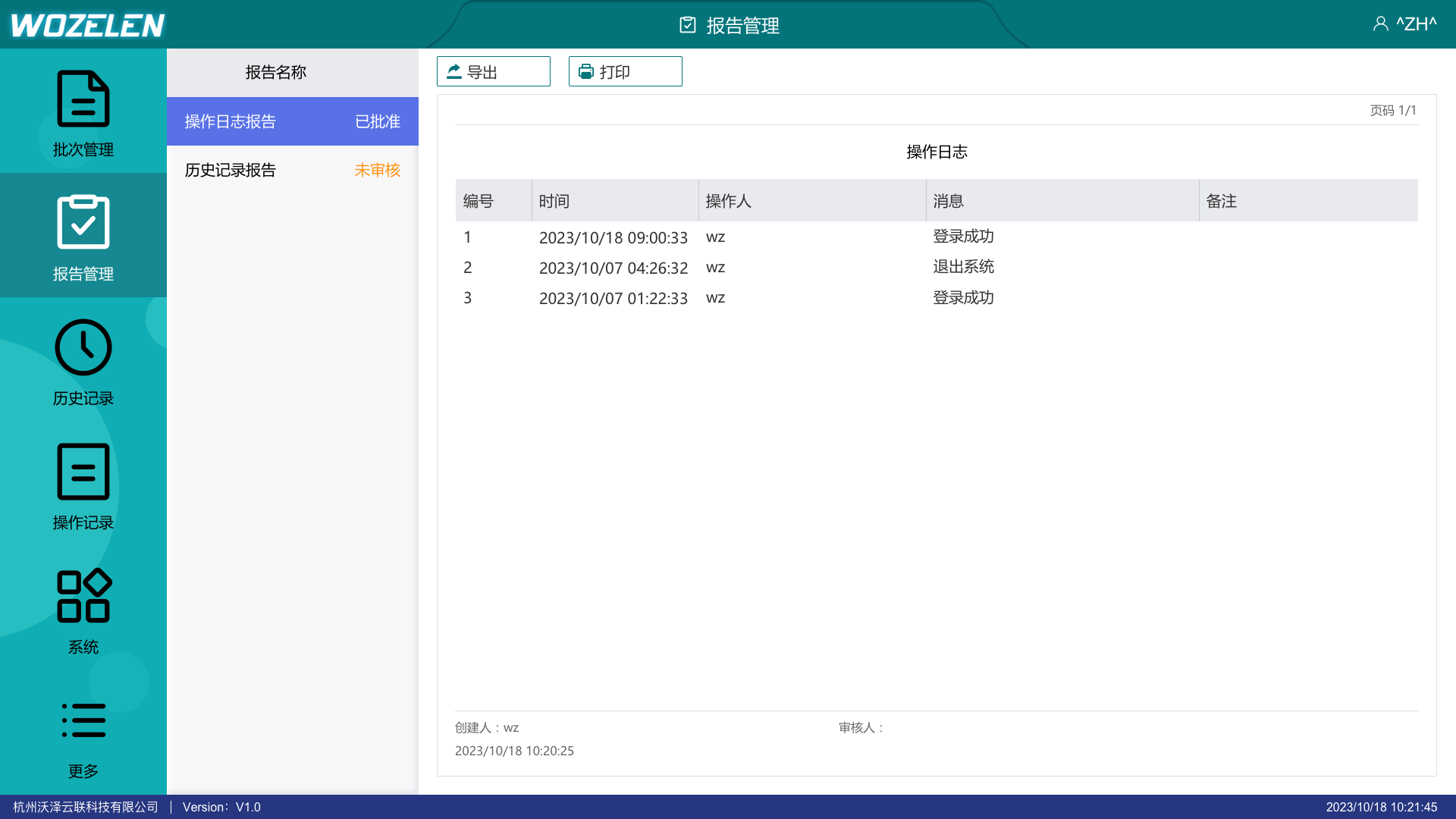Click 退出系统 message cell
The height and width of the screenshot is (819, 1456).
(964, 267)
